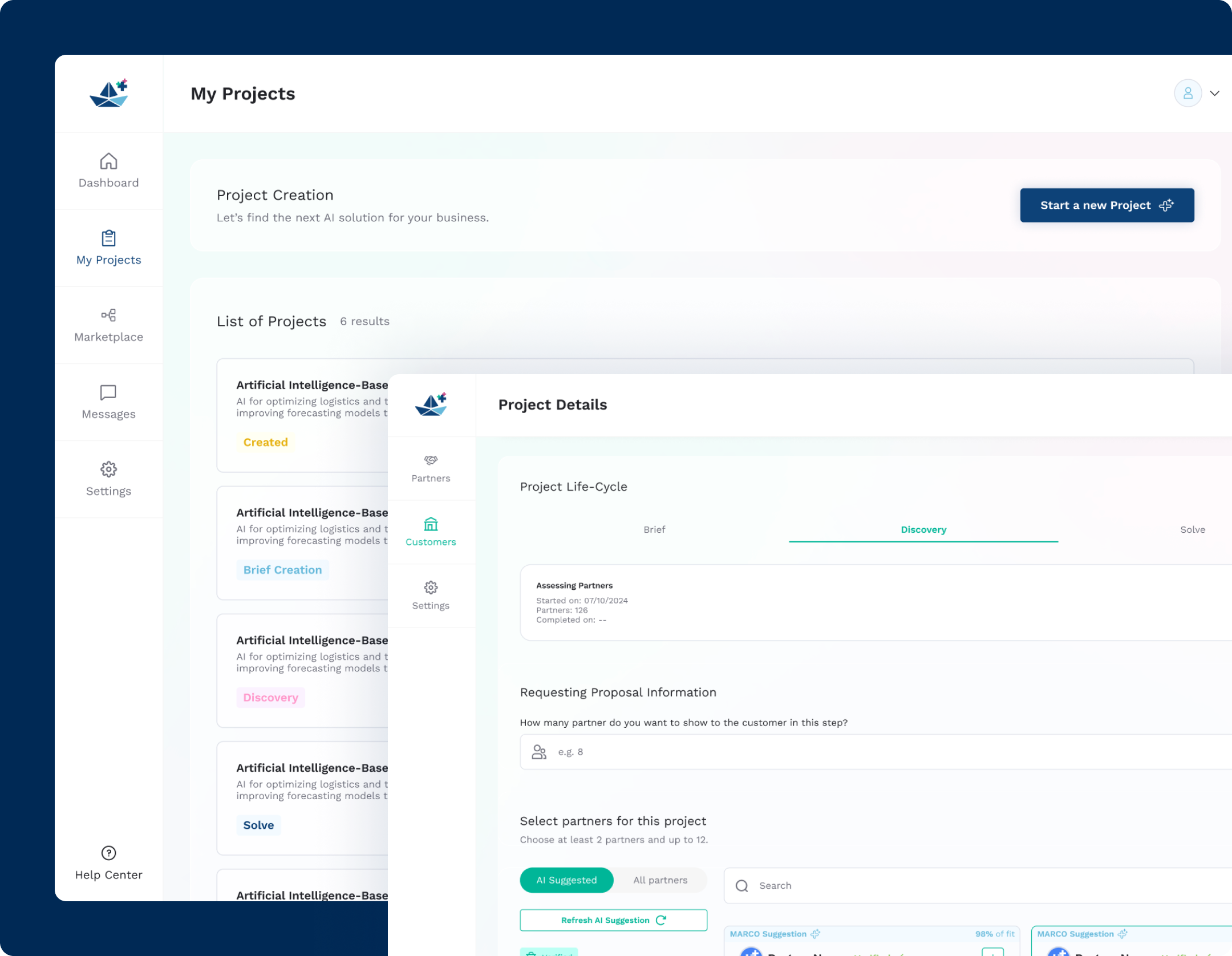Open the Messages chat icon

point(108,392)
